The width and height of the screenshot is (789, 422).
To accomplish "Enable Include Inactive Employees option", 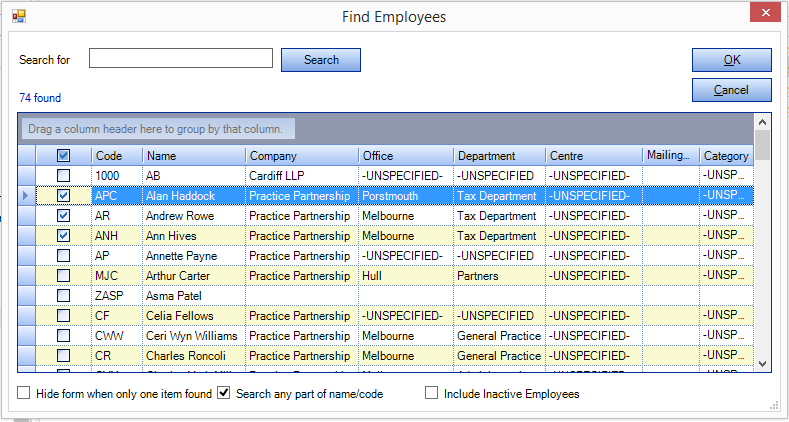I will coord(431,393).
